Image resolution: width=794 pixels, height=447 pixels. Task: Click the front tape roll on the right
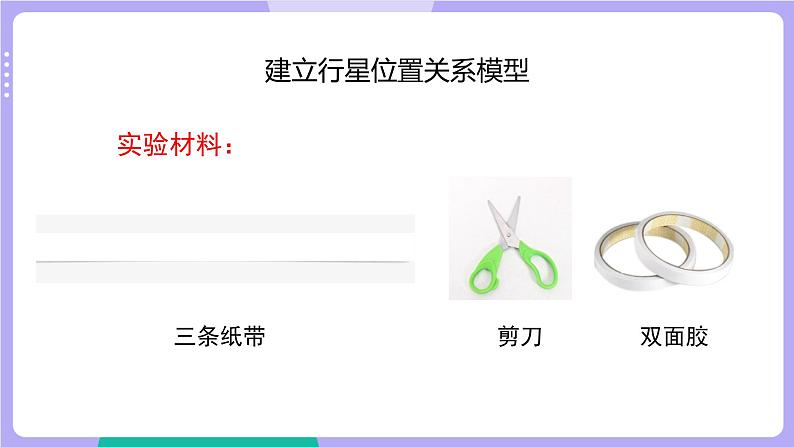683,246
